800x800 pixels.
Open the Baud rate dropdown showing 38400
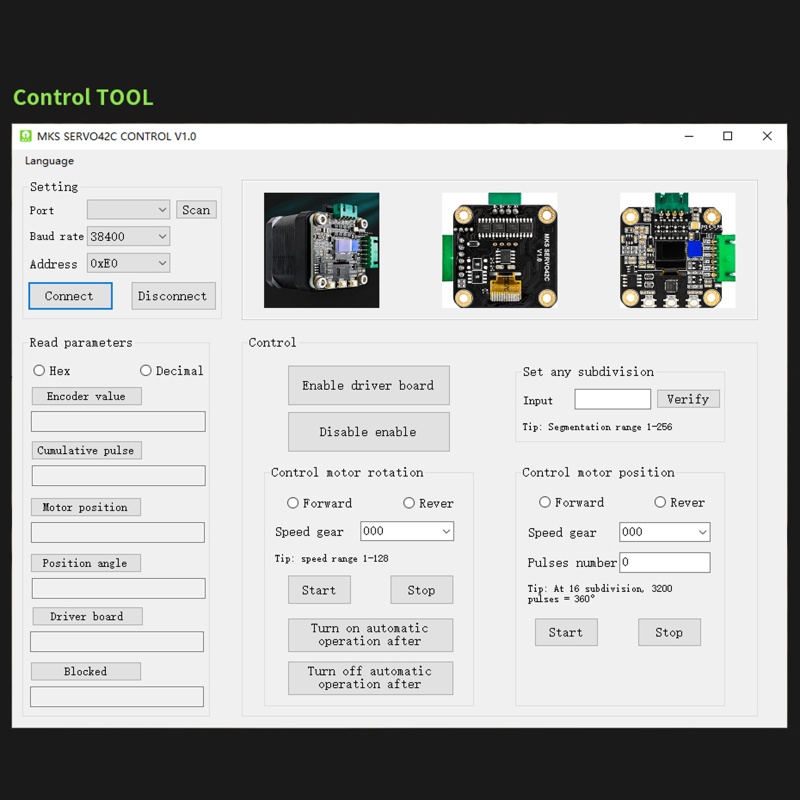[x=128, y=236]
